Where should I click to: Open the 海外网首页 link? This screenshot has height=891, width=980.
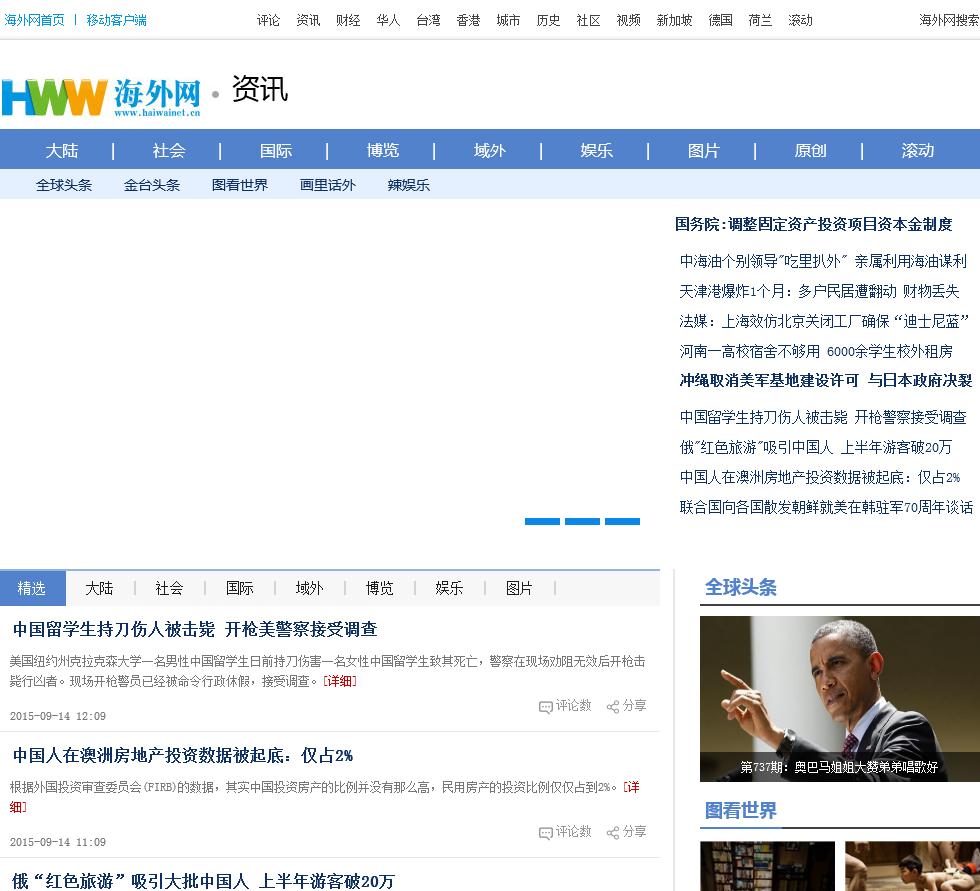[x=34, y=20]
